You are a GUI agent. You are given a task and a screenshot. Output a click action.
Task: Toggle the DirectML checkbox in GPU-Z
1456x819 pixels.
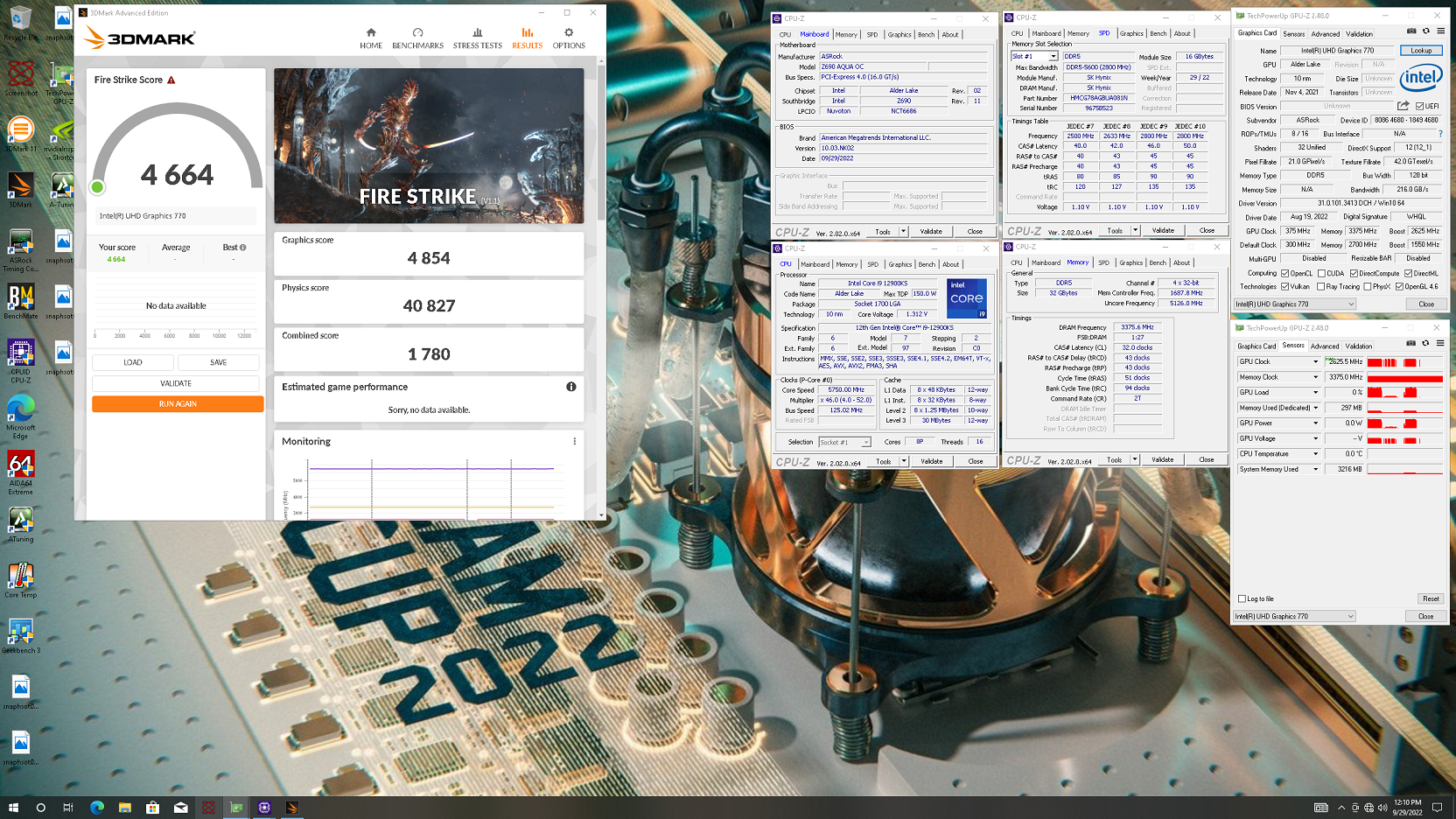click(1408, 273)
